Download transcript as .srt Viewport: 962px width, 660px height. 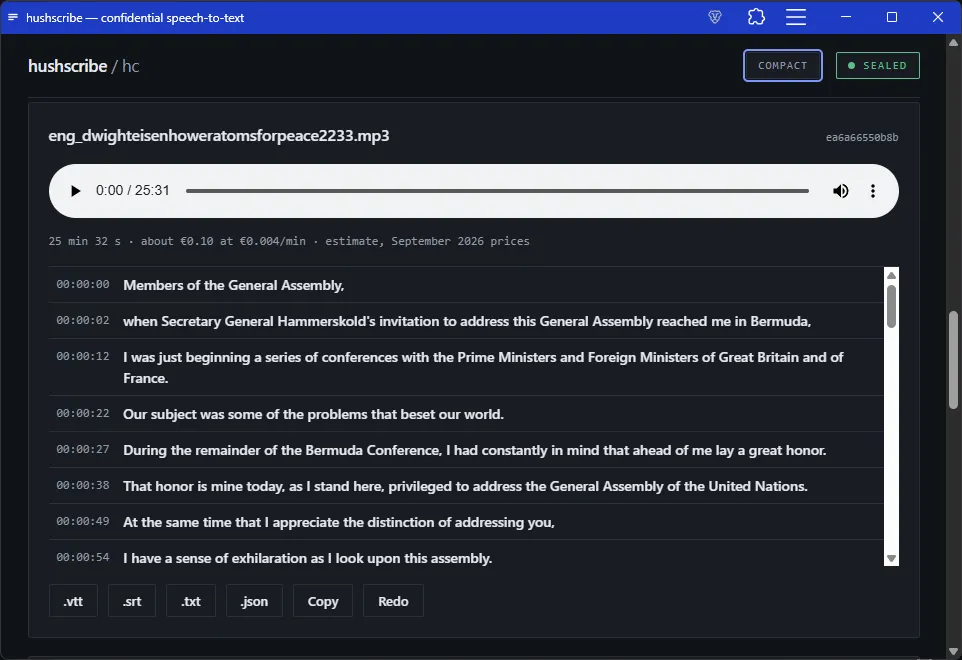132,601
